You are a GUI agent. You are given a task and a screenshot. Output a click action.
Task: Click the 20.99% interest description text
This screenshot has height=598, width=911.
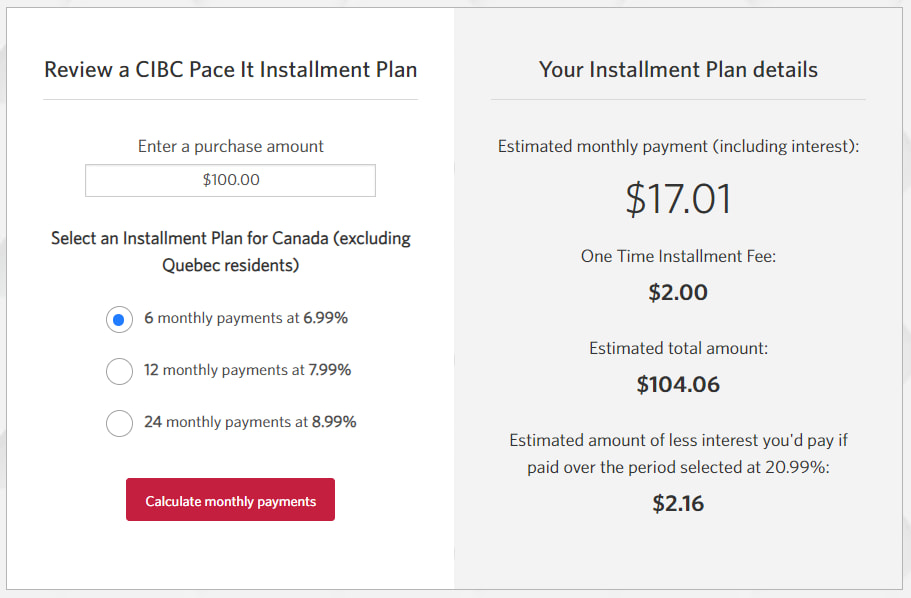click(x=678, y=453)
